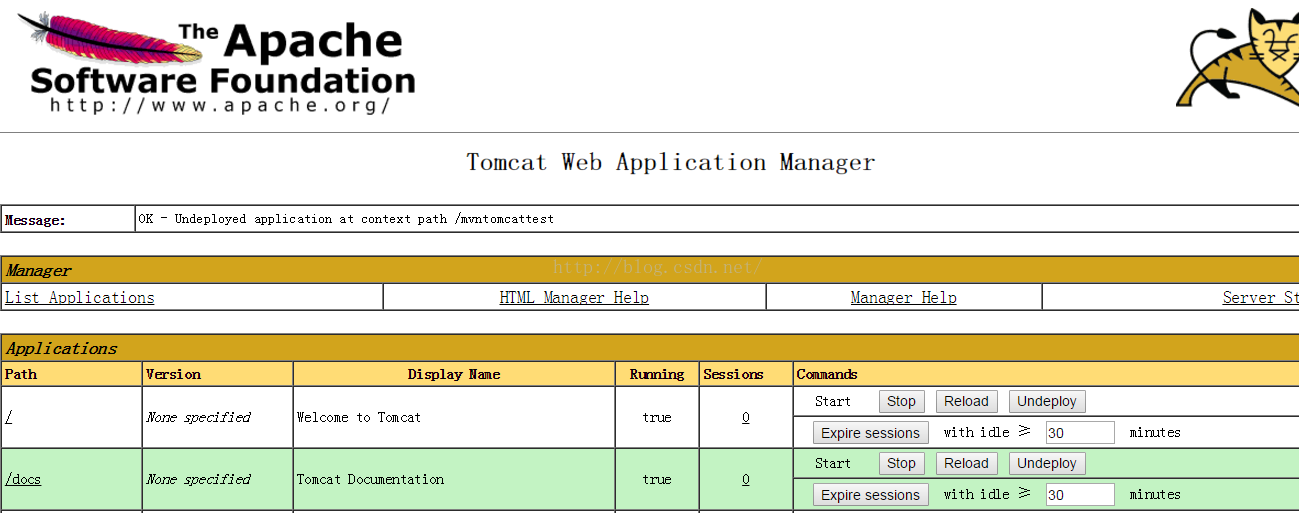Click the Apache Software Foundation logo
Screen dimensions: 1299x513
pos(216,62)
